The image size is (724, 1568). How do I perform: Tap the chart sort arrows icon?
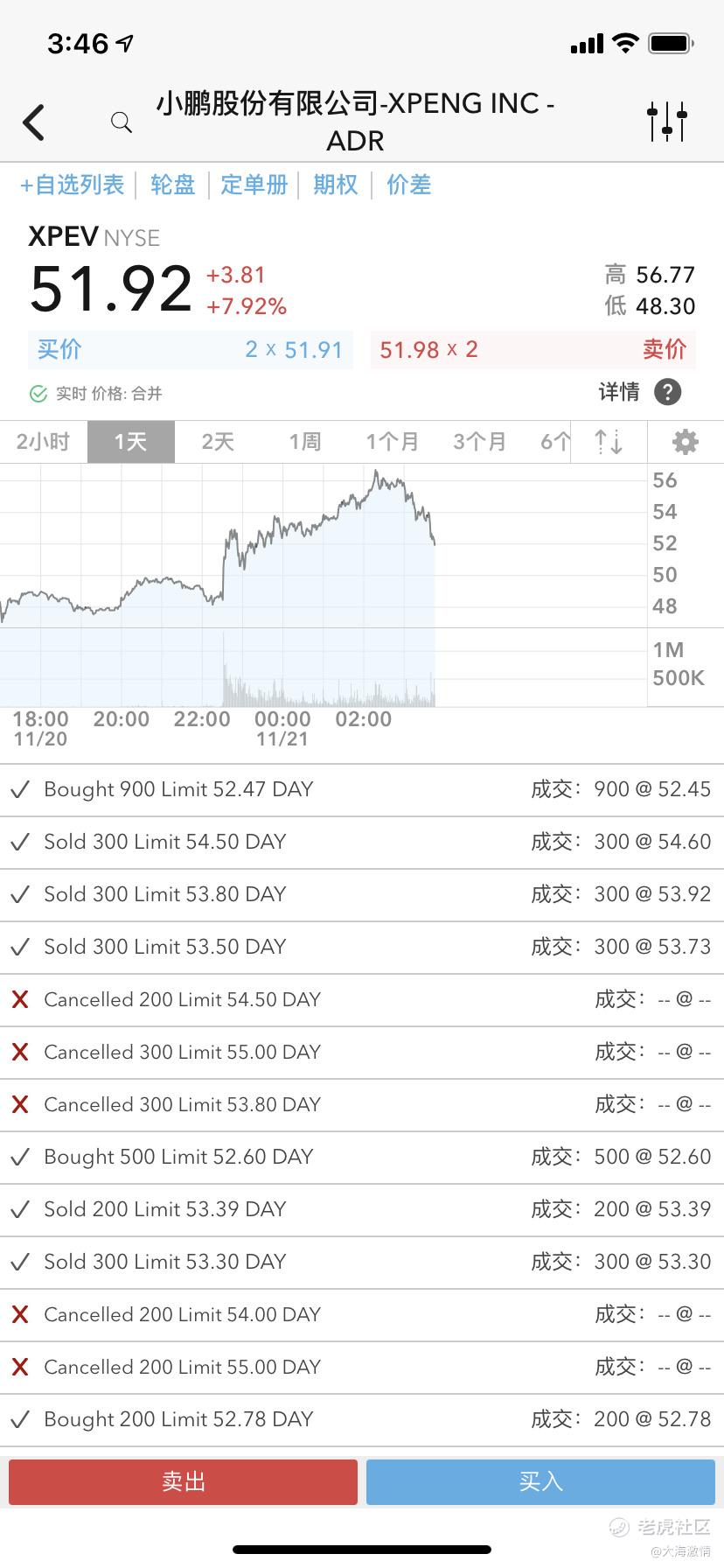click(x=609, y=442)
